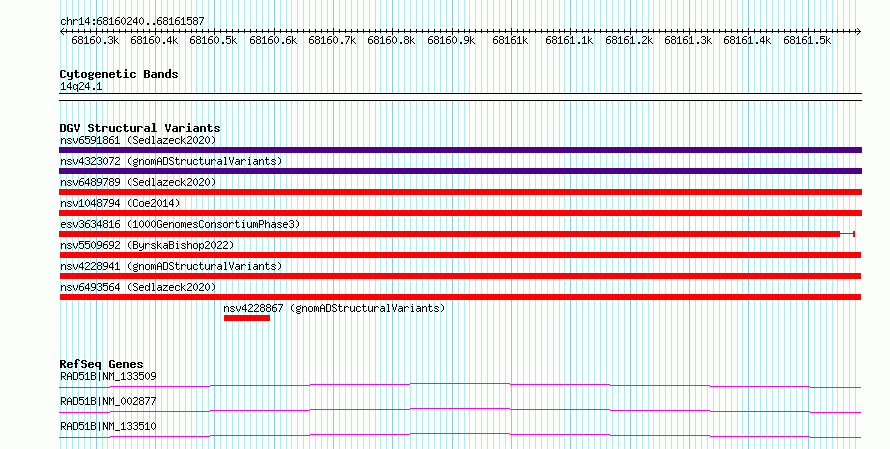Click the RefSeq Genes track title
This screenshot has width=890, height=449.
click(x=102, y=364)
